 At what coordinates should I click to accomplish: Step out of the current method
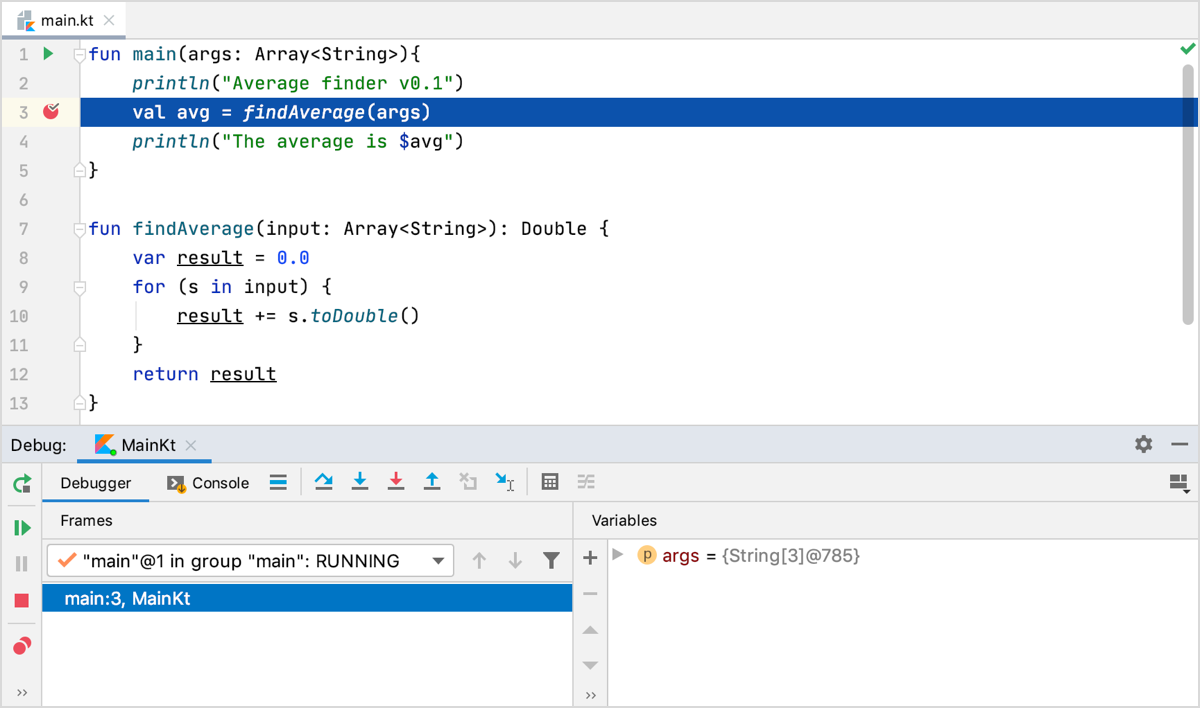coord(432,482)
